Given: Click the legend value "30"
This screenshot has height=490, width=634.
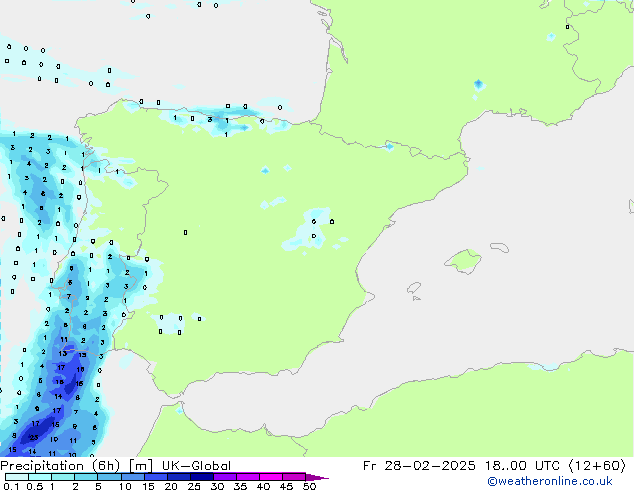Looking at the screenshot, I should pos(217,486).
